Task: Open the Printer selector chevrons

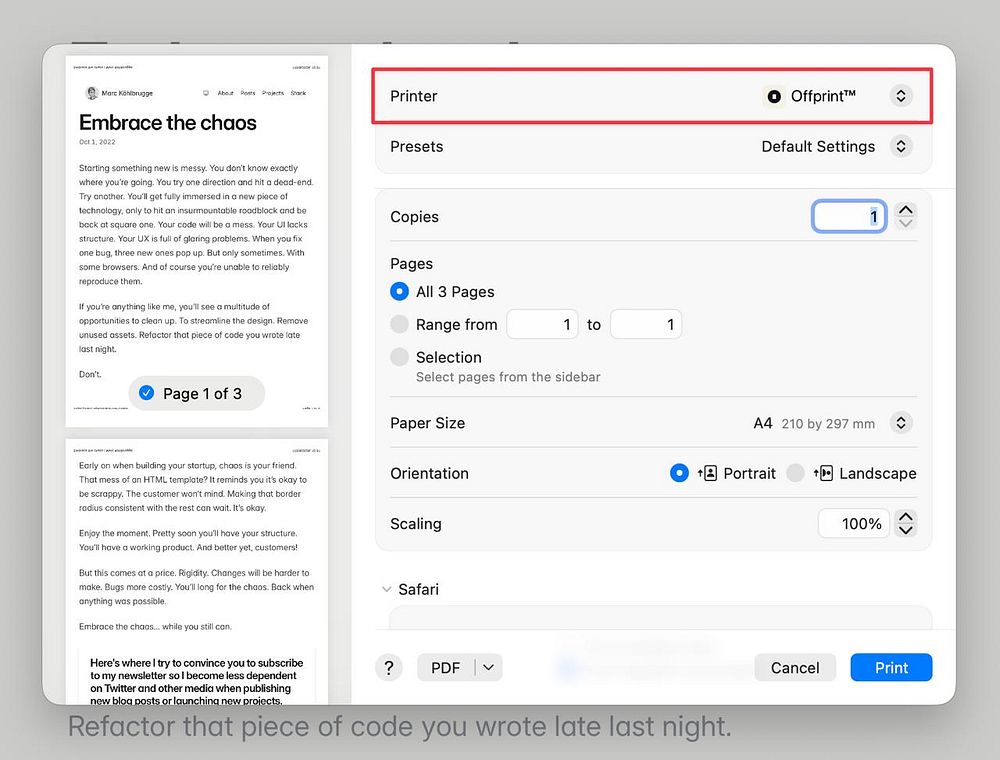Action: (x=901, y=96)
